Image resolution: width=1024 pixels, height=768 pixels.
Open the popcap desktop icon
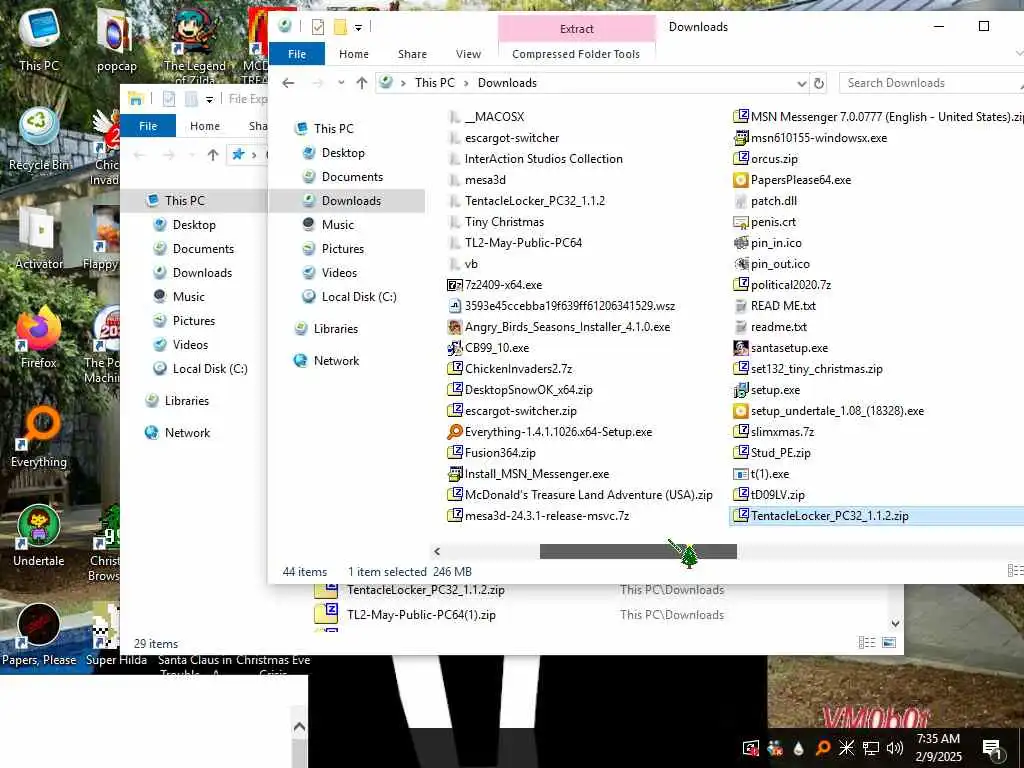click(x=116, y=40)
